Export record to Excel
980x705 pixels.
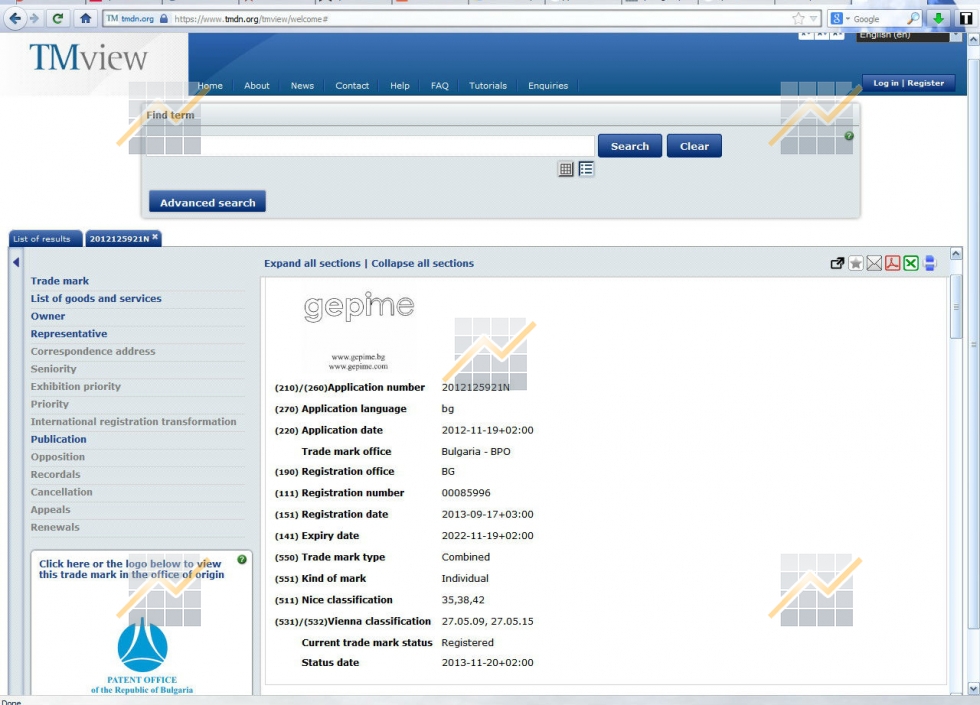[911, 264]
